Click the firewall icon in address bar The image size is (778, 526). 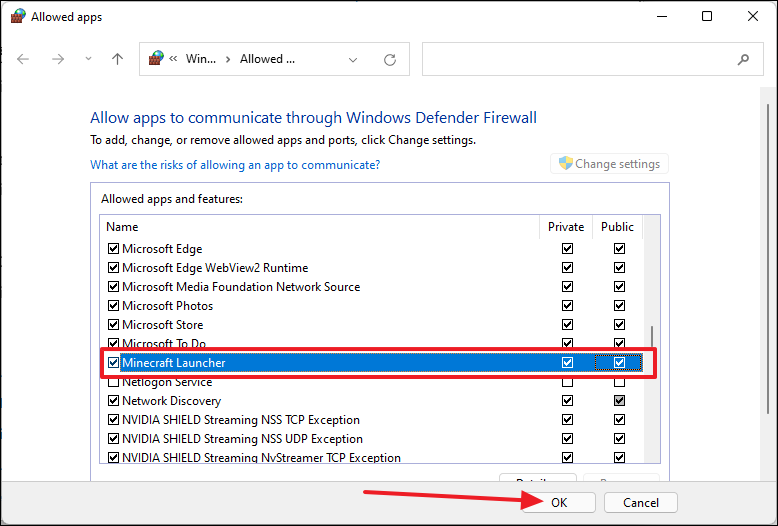pos(155,59)
